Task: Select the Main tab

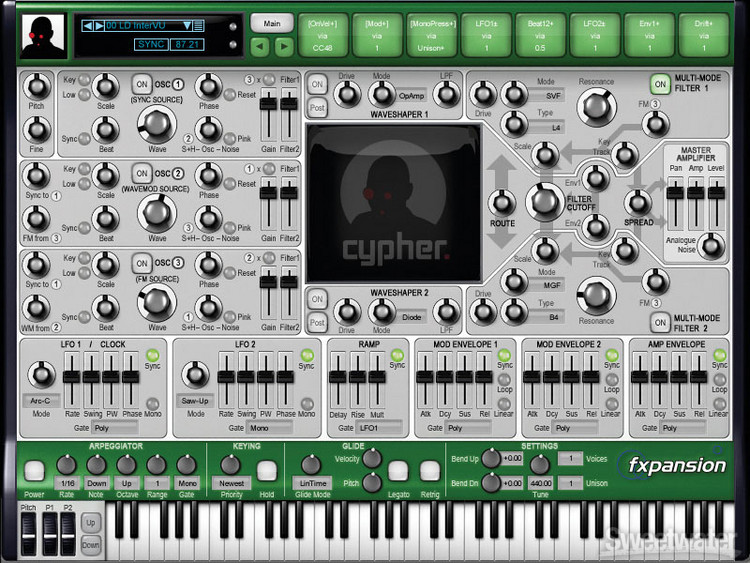Action: click(x=272, y=23)
